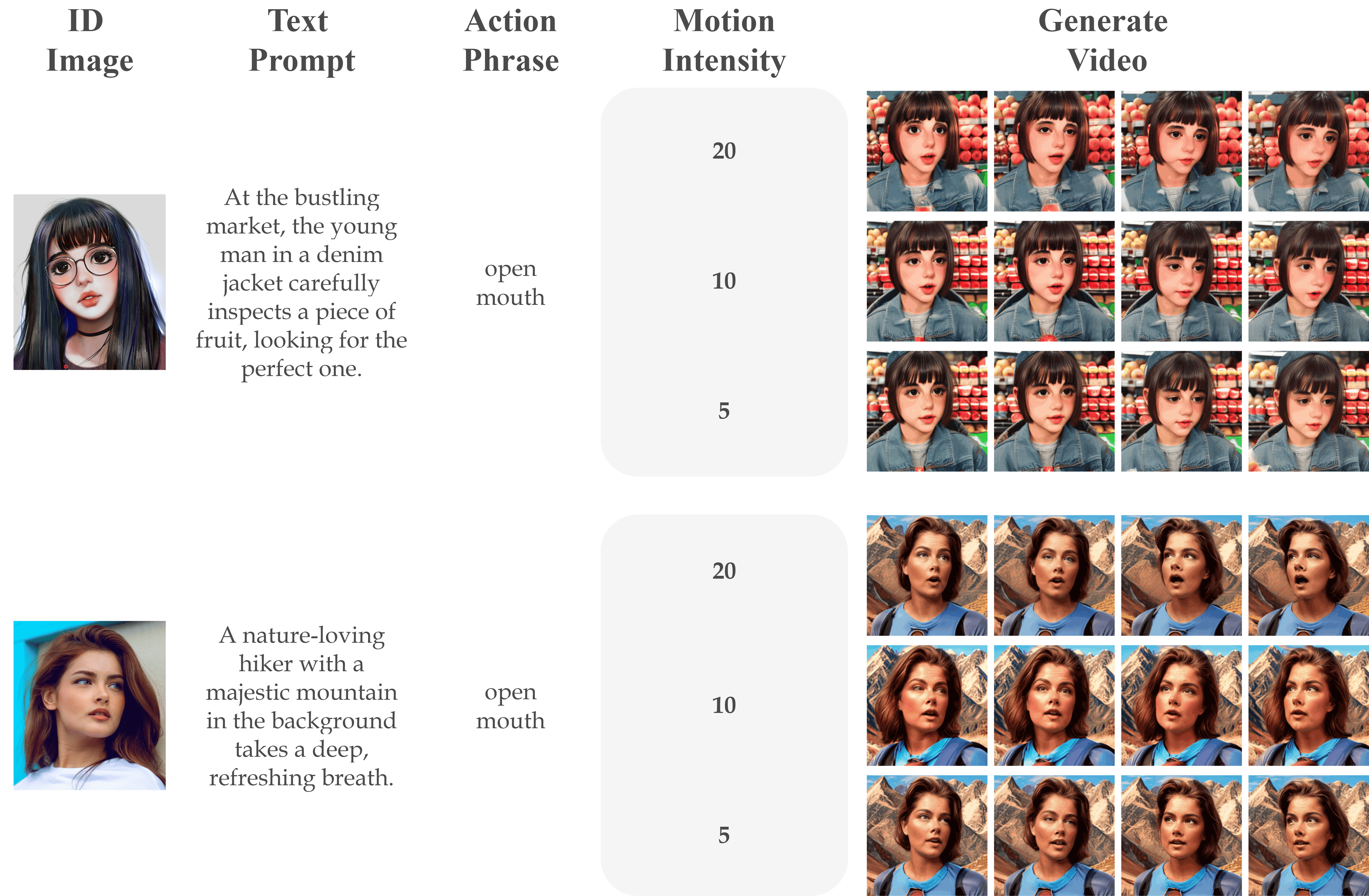Click the ID image of girl with glasses
The width and height of the screenshot is (1369, 896).
(90, 282)
